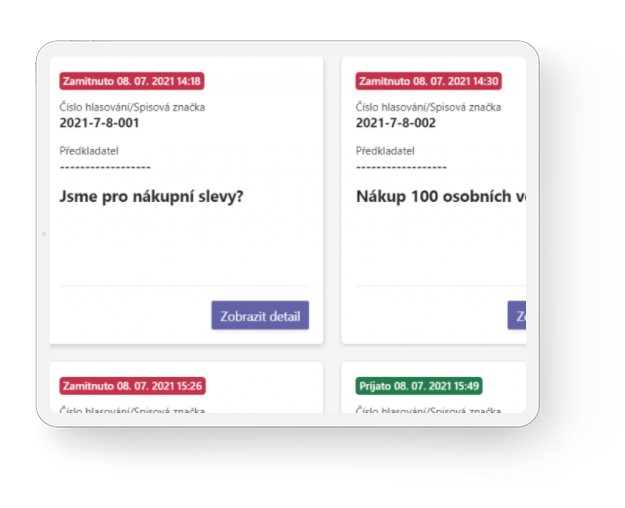
Task: Open detail for "Jsme pro nákupní slevy?"
Action: pos(260,316)
